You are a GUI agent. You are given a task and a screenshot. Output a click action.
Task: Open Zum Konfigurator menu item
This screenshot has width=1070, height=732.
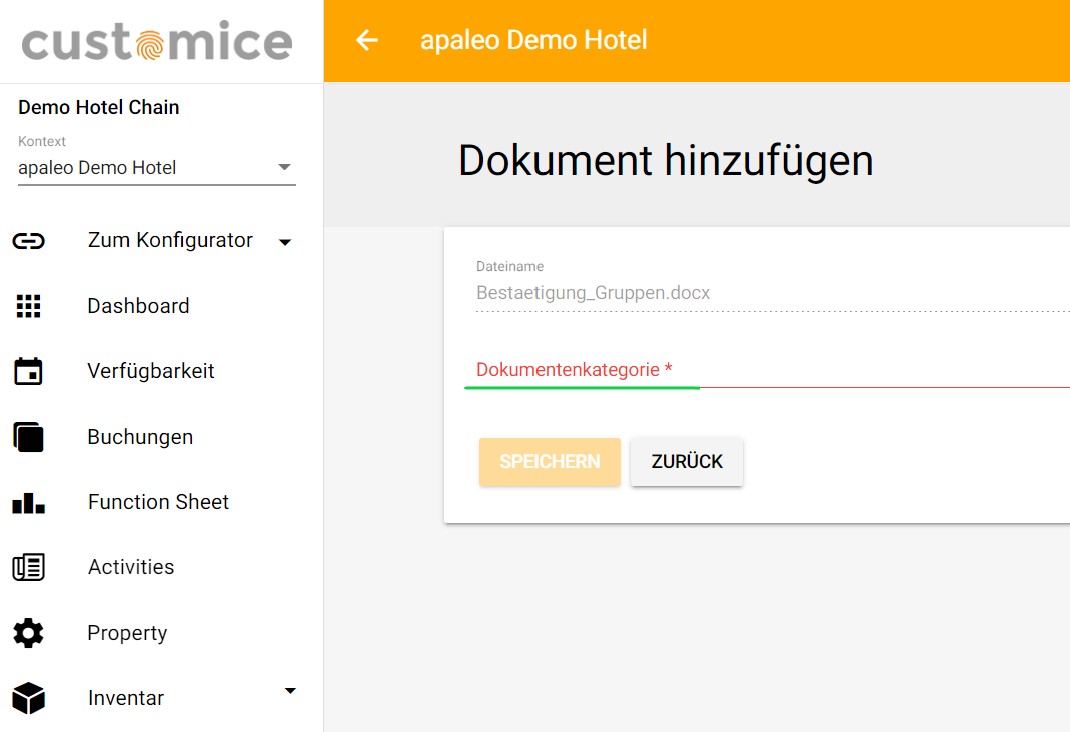[x=170, y=240]
